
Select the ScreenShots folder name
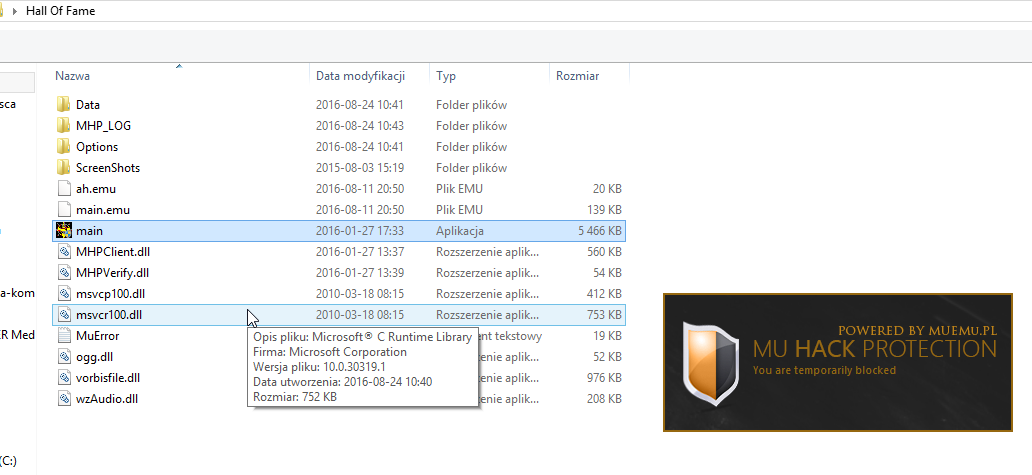coord(108,168)
